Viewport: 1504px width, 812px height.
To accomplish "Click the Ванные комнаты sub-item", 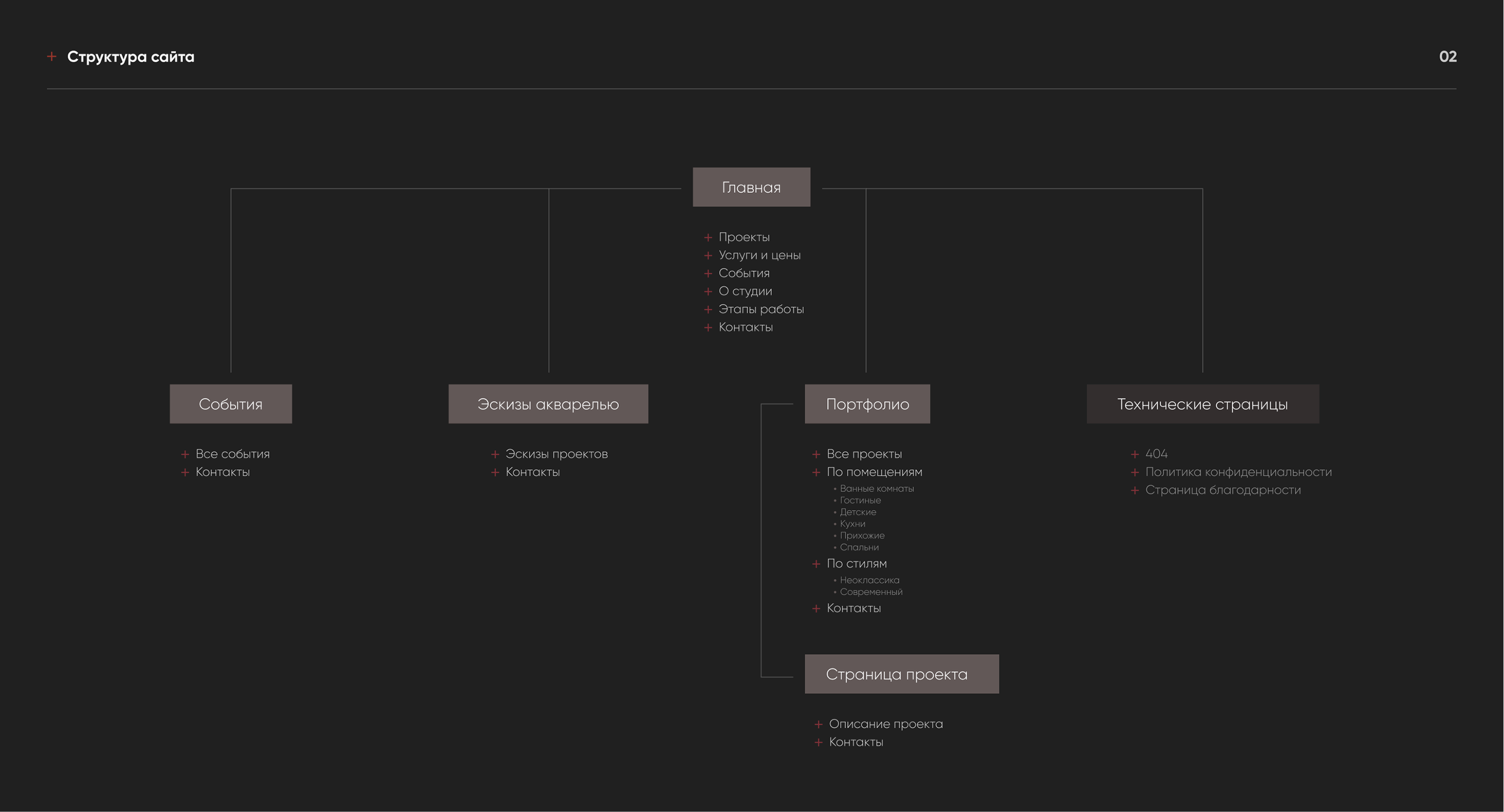I will (877, 489).
